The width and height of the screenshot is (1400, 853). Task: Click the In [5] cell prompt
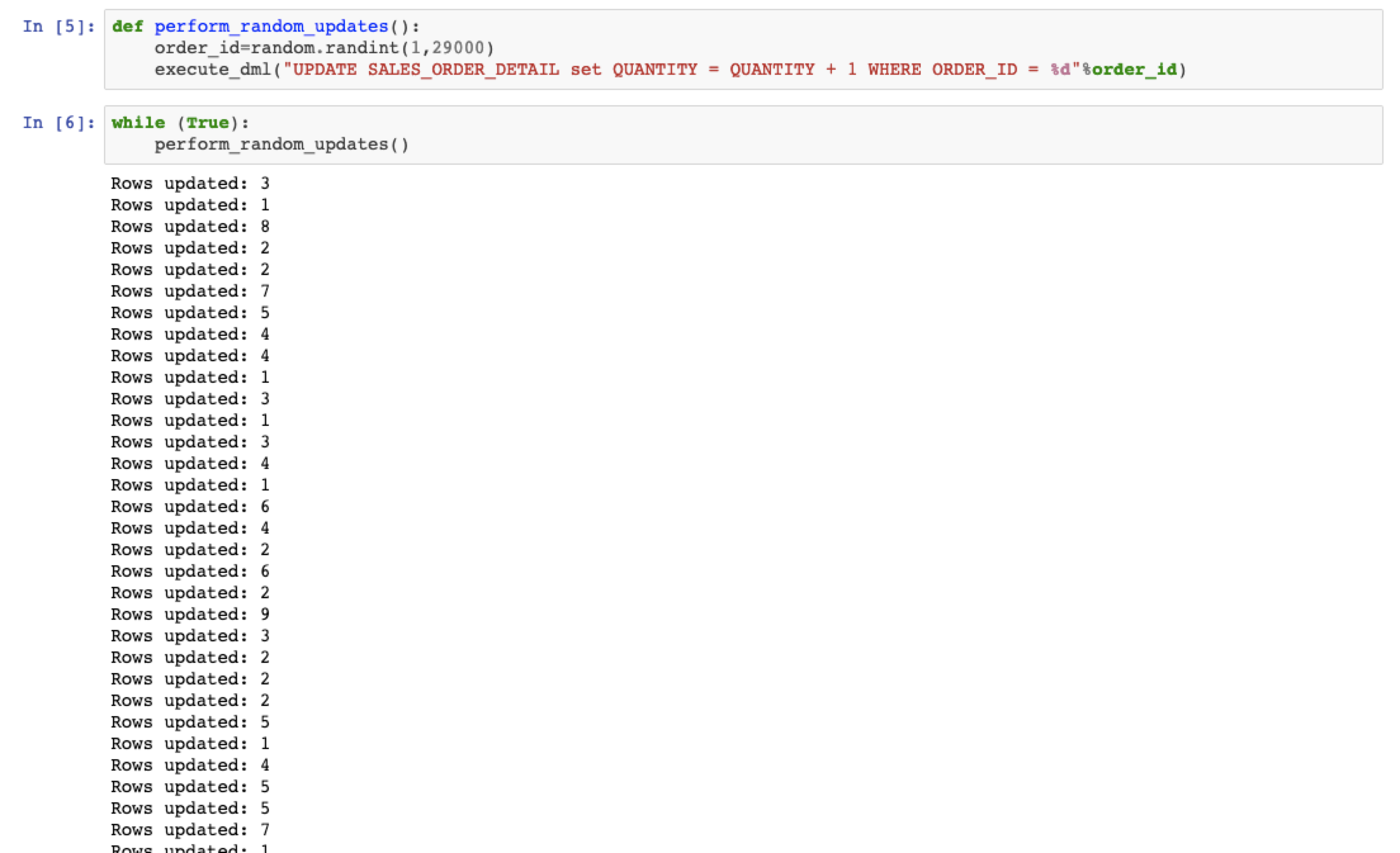pos(58,27)
